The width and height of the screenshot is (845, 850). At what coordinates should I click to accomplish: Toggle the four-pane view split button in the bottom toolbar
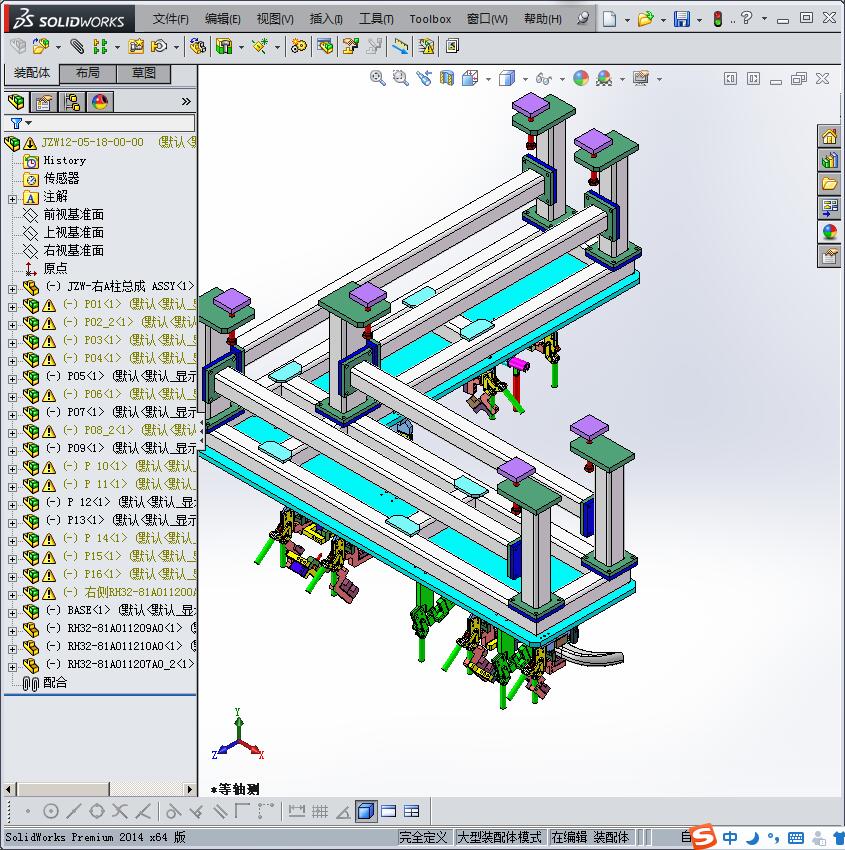pyautogui.click(x=412, y=811)
